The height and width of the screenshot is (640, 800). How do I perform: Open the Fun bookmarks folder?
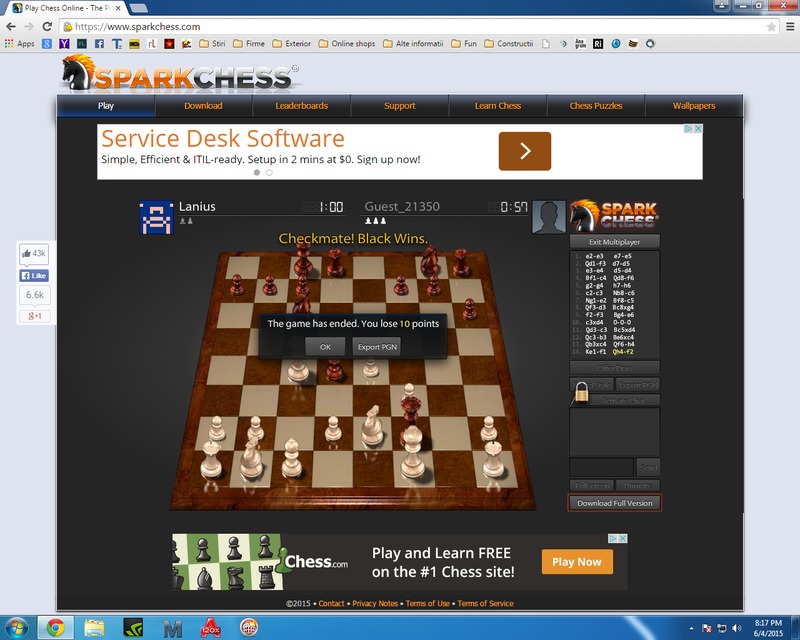(464, 44)
